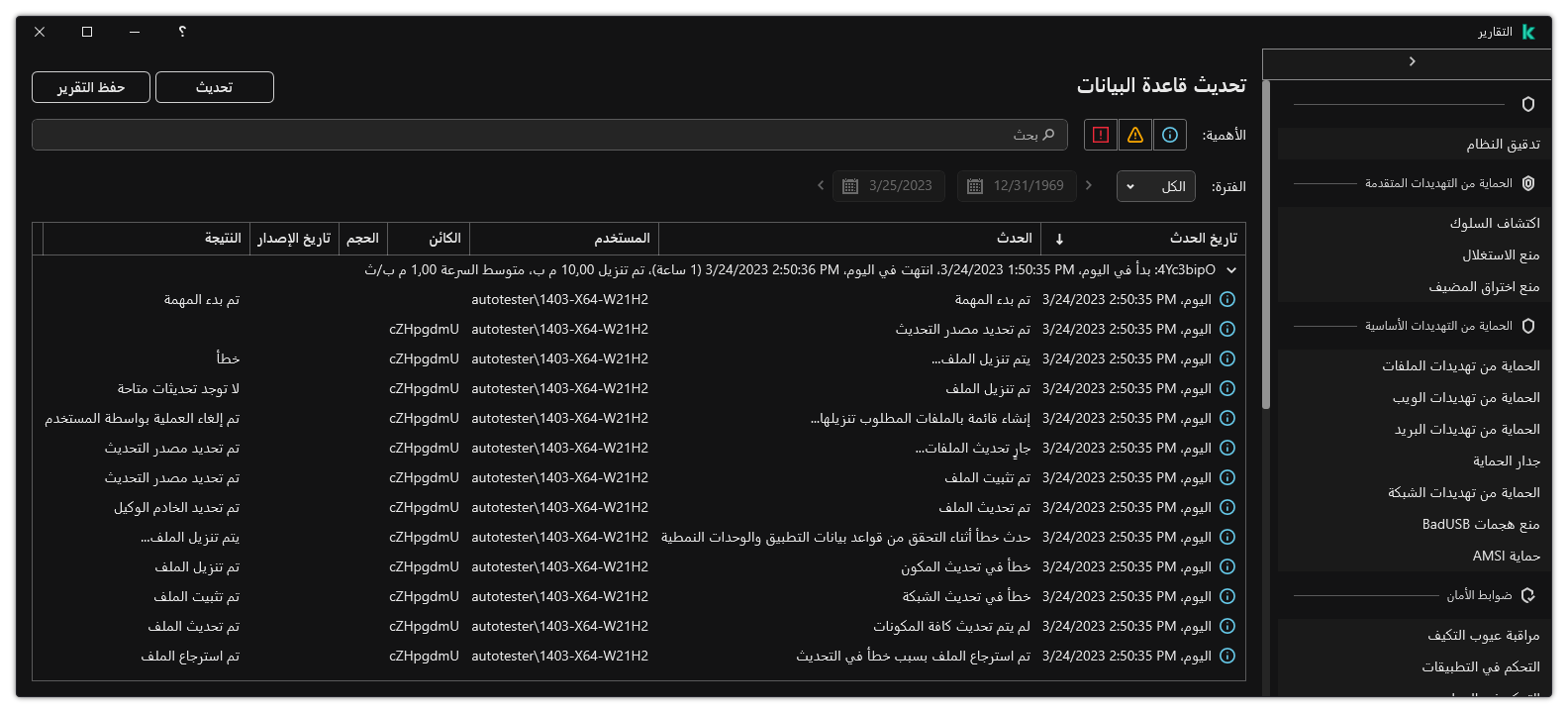This screenshot has height=713, width=1568.
Task: Click the help question mark icon
Action: pos(182,32)
